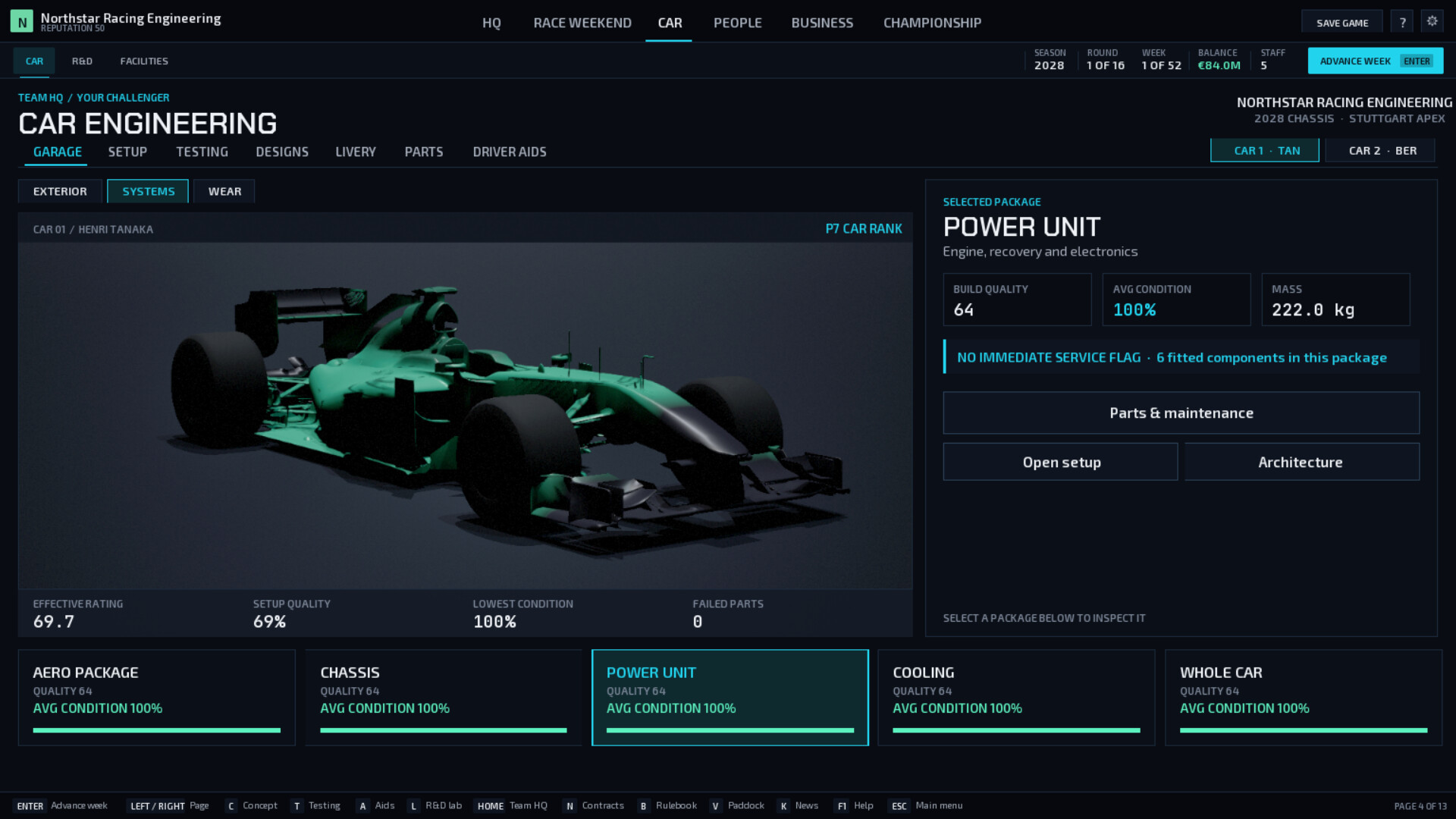Click the Chassis condition bar
This screenshot has width=1456, height=819.
pyautogui.click(x=444, y=730)
